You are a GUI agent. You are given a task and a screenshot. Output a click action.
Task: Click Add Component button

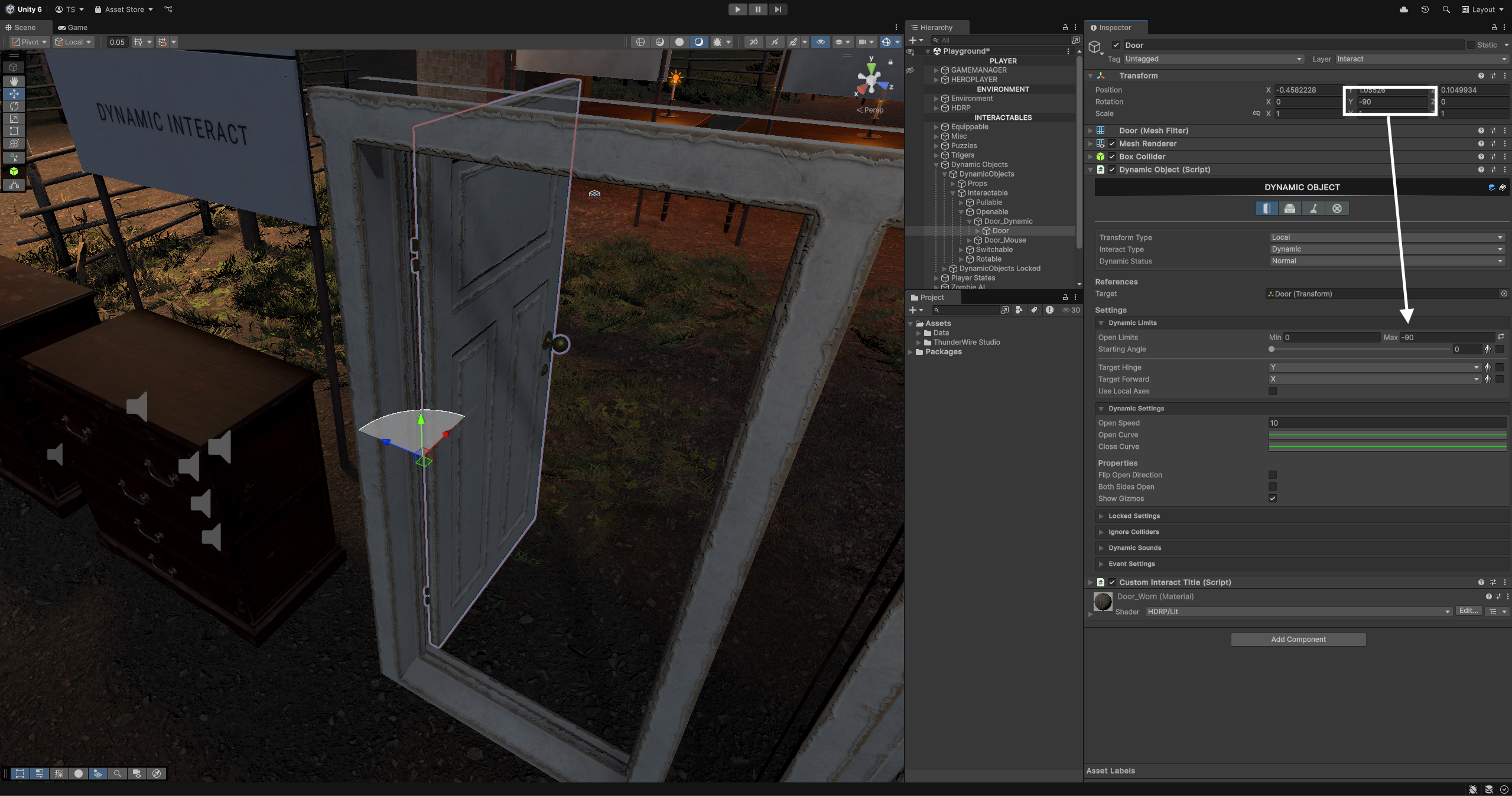tap(1298, 640)
